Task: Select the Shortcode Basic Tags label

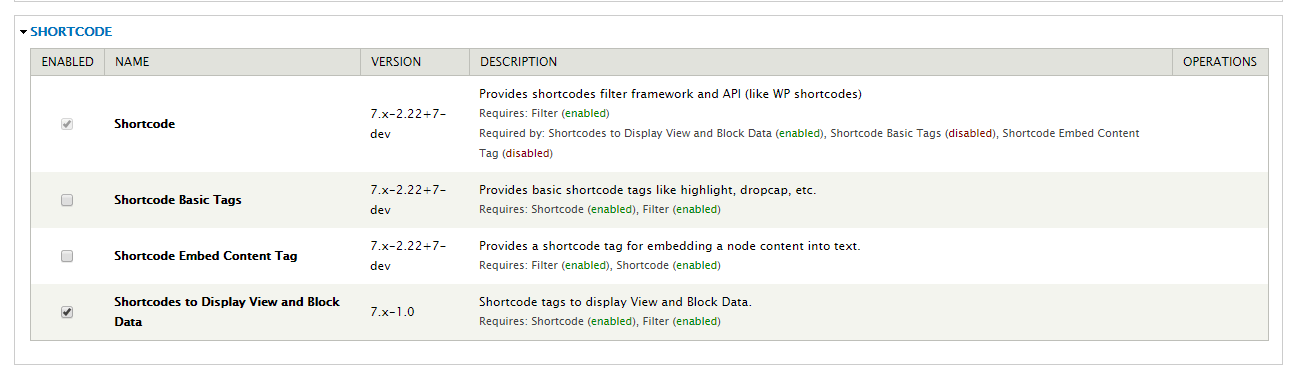Action: [178, 200]
